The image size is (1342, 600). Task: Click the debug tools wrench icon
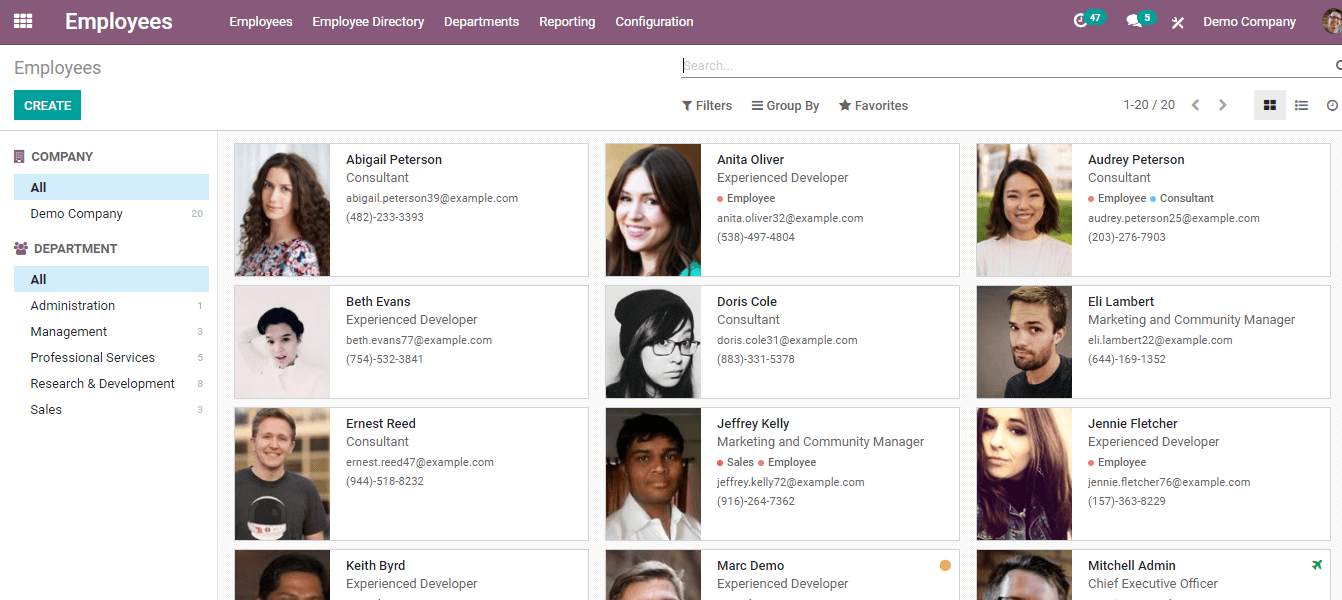point(1178,22)
